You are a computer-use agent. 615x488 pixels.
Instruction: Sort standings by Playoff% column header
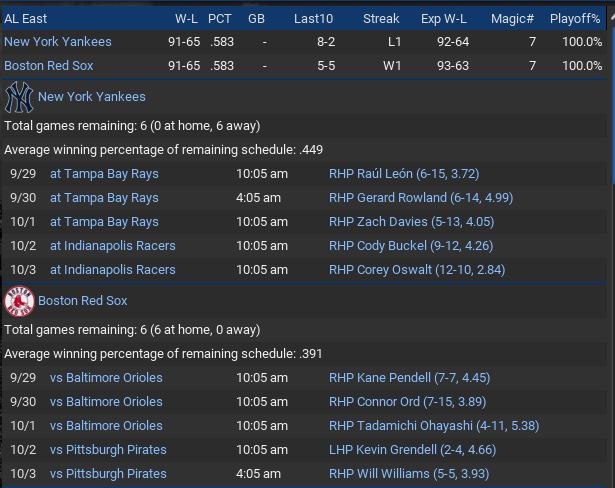tap(575, 18)
